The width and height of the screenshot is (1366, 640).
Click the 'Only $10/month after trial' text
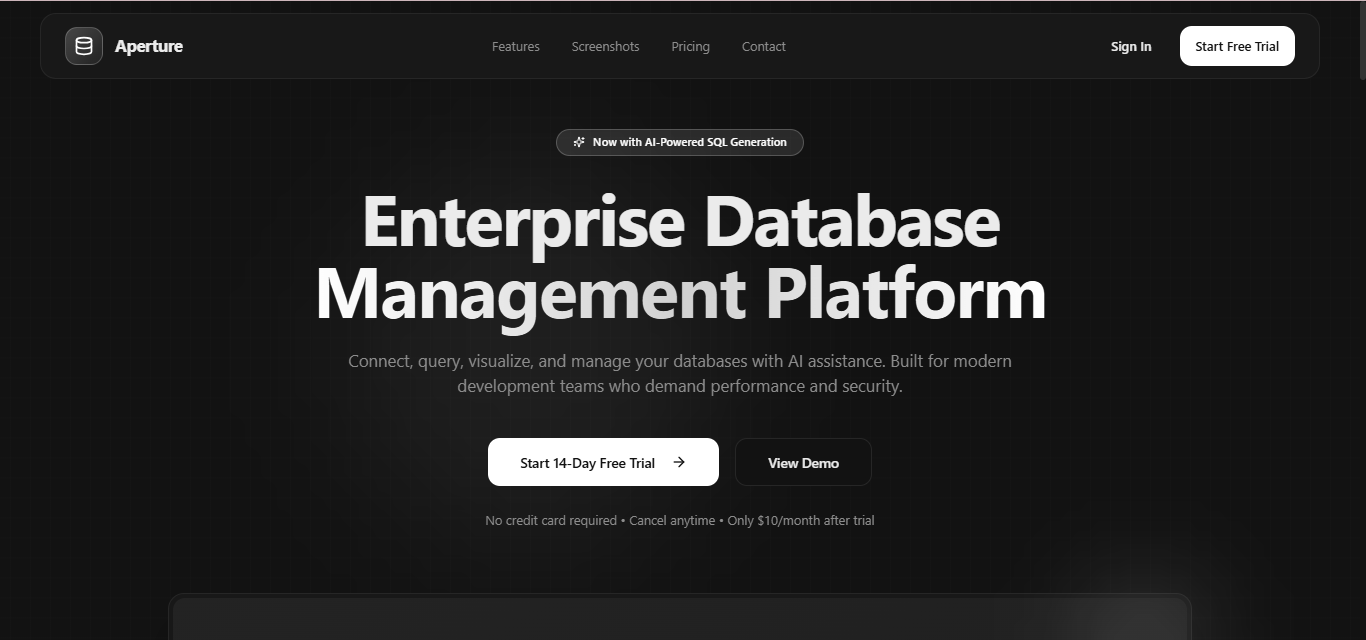pos(800,520)
